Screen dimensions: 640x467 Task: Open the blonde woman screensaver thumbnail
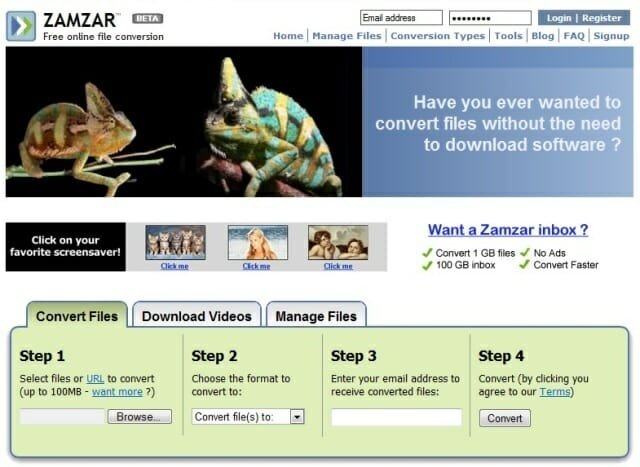tap(257, 242)
